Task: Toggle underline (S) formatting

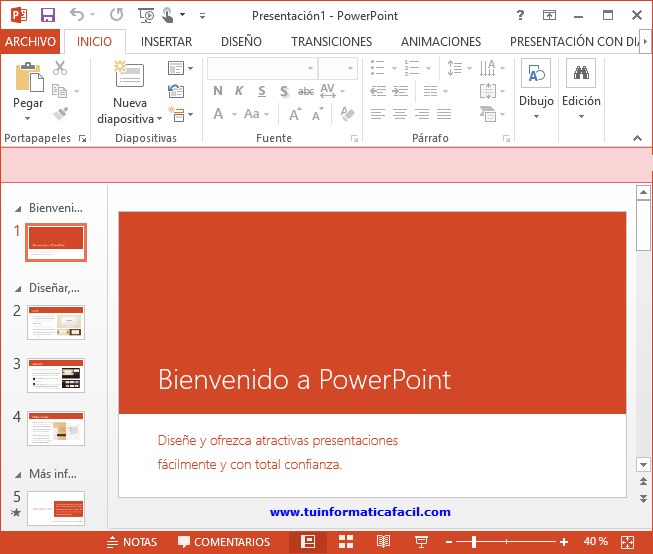Action: [262, 91]
